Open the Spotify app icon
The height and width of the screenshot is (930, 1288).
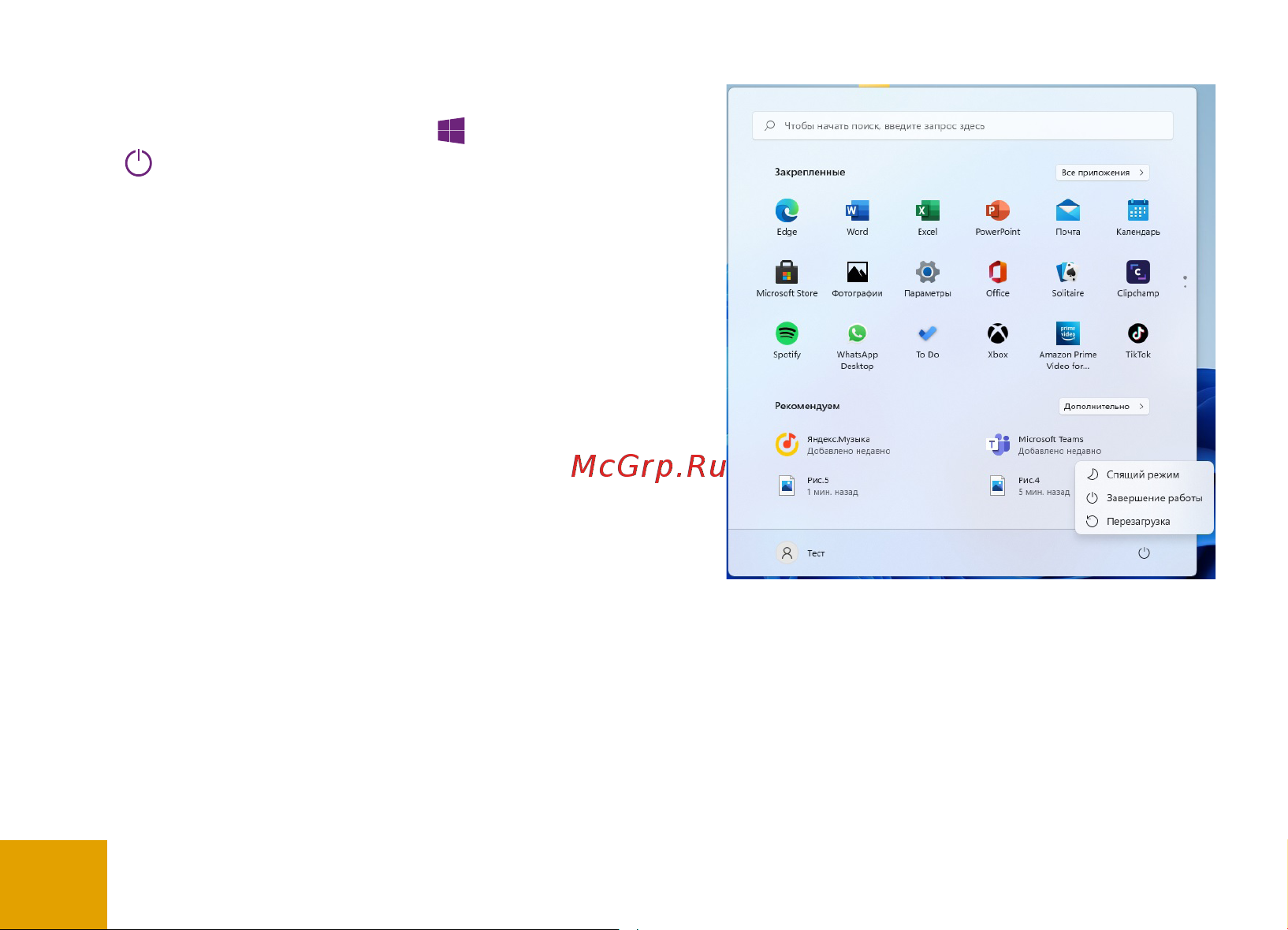point(787,333)
